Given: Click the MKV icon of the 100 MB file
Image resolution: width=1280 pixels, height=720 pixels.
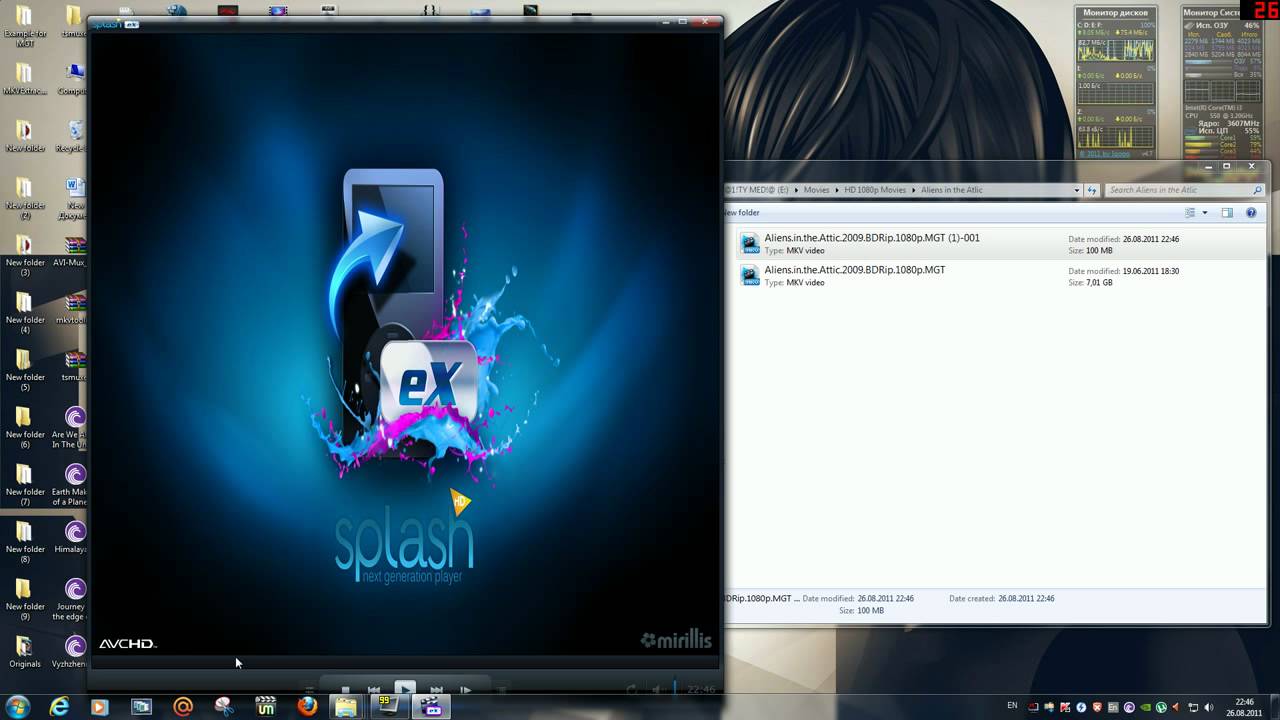Looking at the screenshot, I should 750,244.
